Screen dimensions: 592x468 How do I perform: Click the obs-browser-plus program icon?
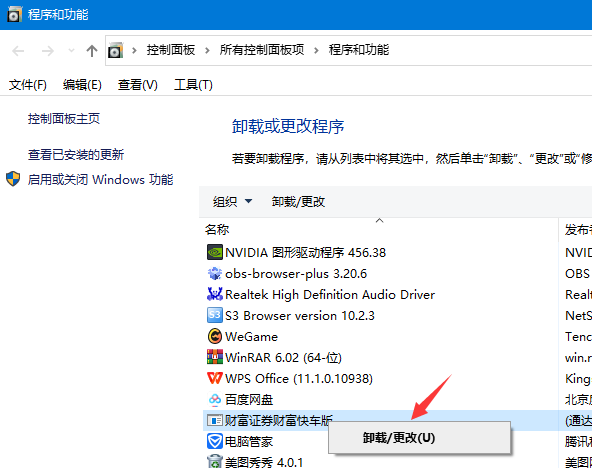pos(215,273)
